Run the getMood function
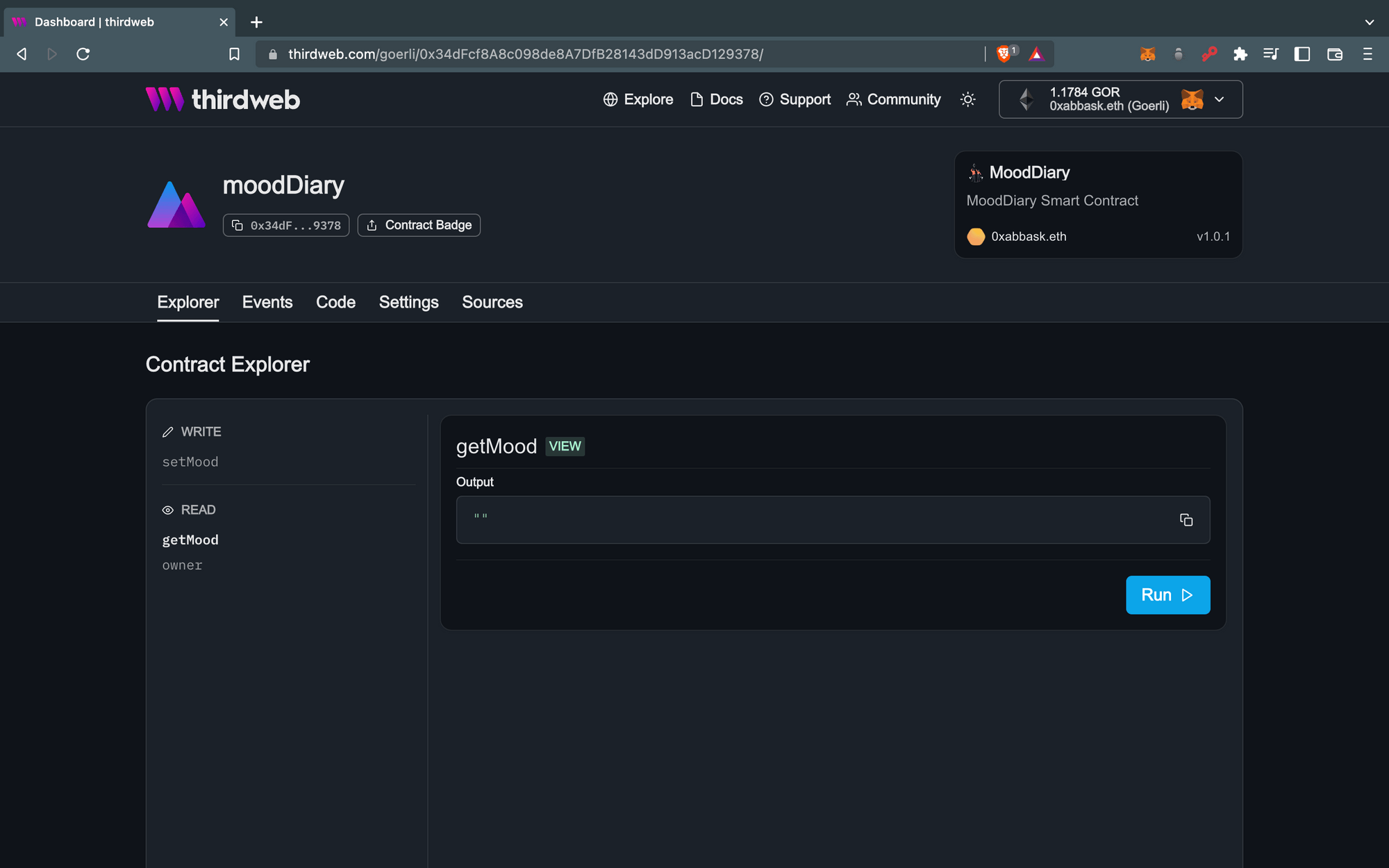 pos(1167,594)
